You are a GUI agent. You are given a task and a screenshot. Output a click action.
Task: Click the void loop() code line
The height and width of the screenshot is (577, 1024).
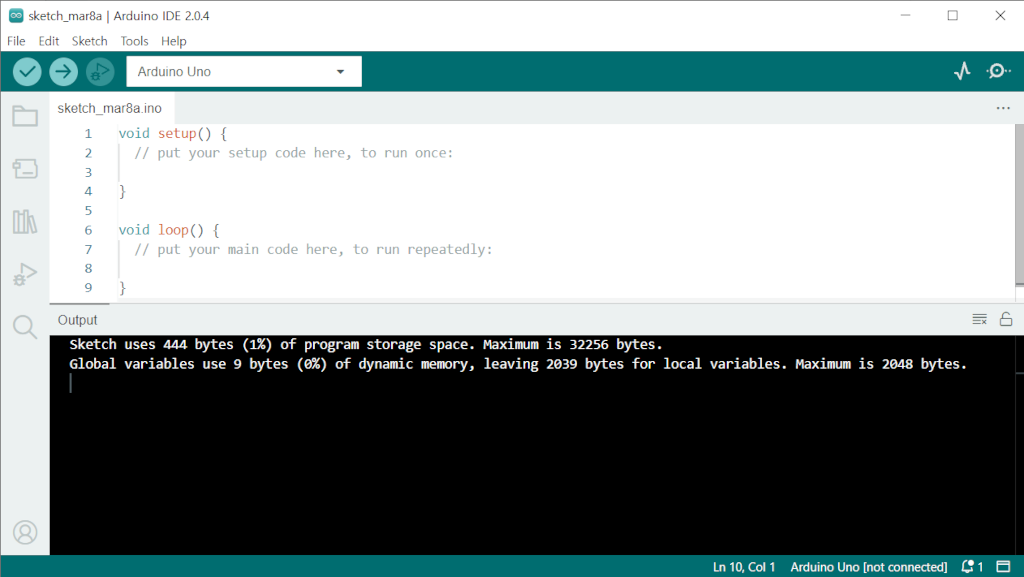coord(168,230)
